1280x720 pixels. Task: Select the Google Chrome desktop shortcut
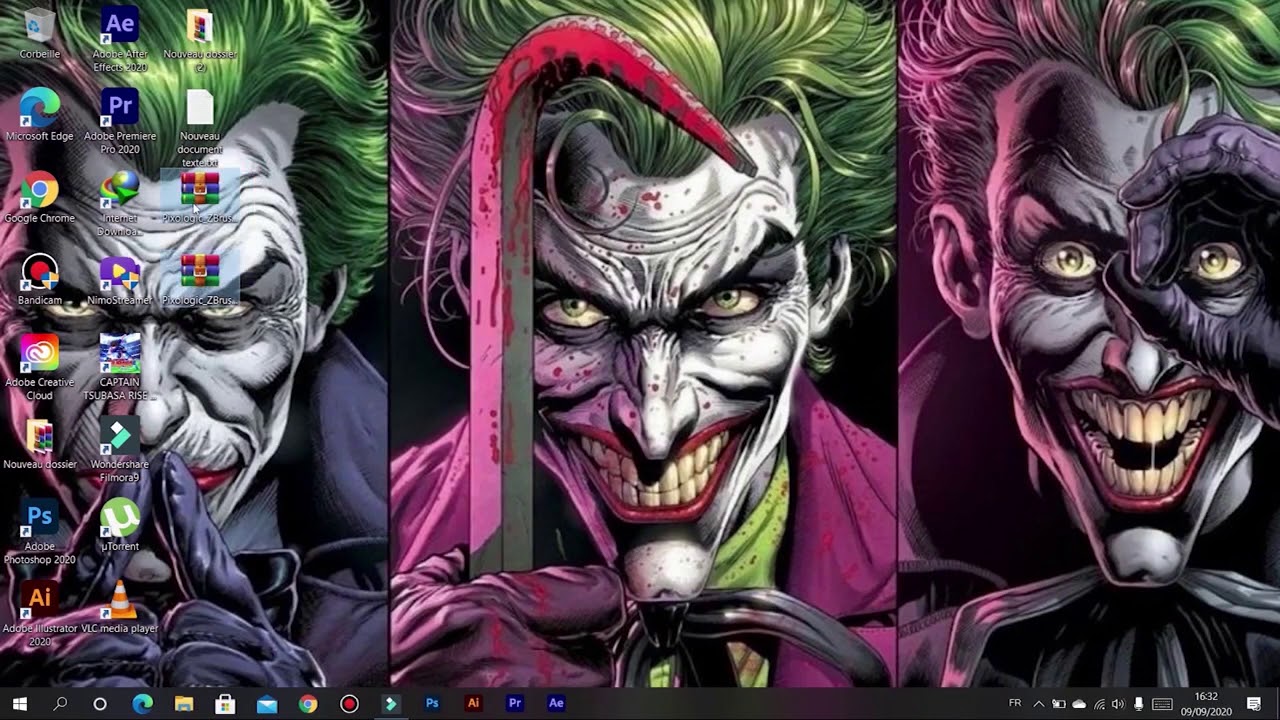40,197
